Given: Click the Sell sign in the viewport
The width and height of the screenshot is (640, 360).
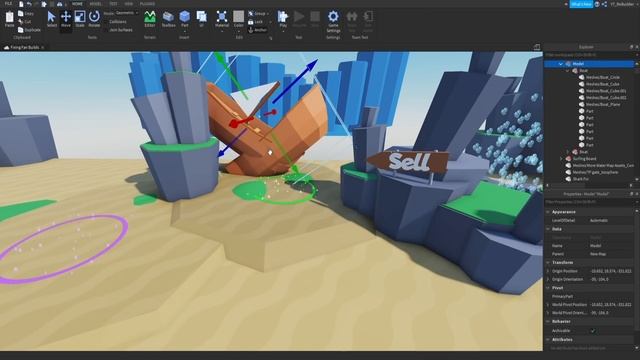Looking at the screenshot, I should pos(409,162).
